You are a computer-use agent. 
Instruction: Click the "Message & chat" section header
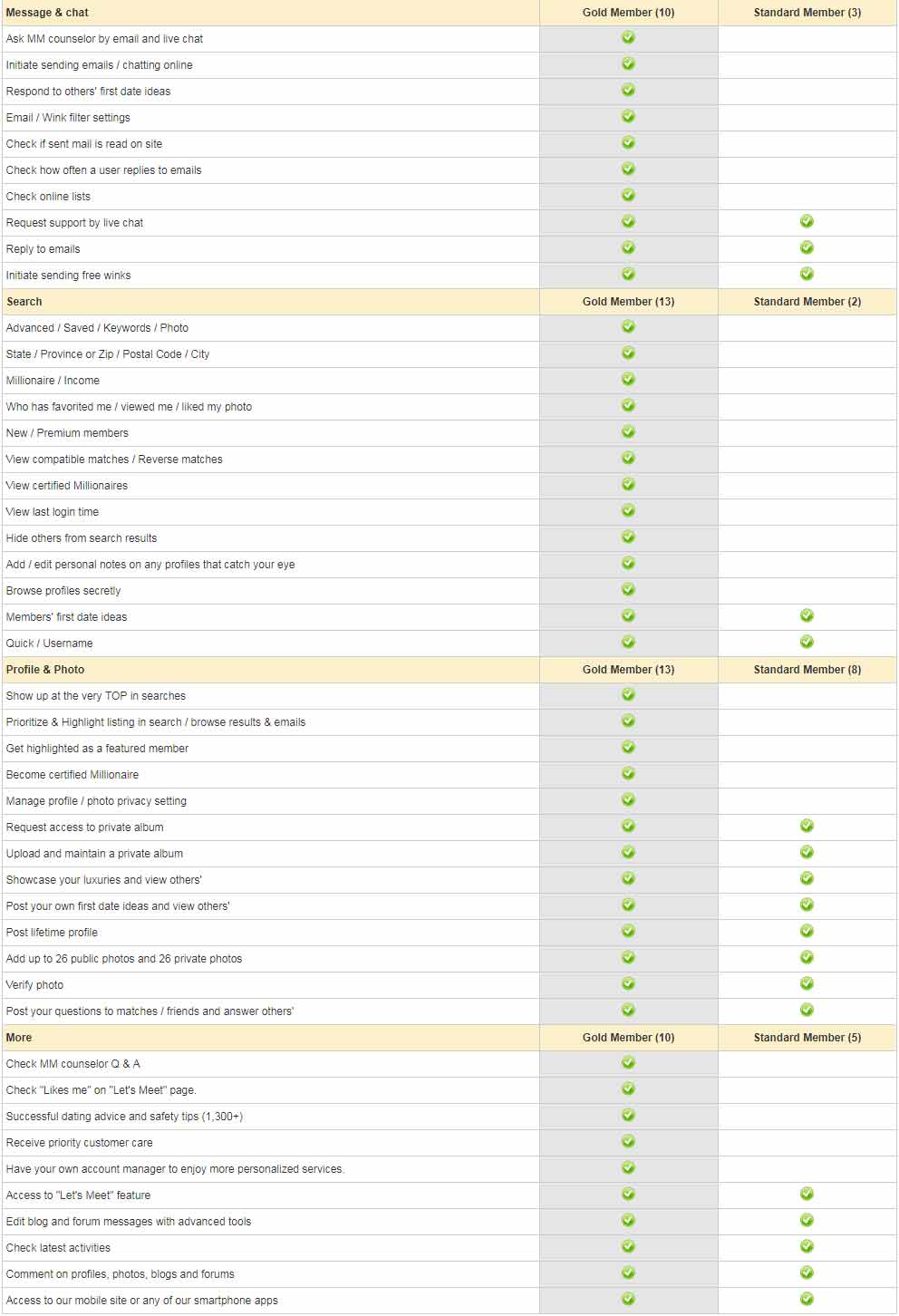click(x=47, y=13)
